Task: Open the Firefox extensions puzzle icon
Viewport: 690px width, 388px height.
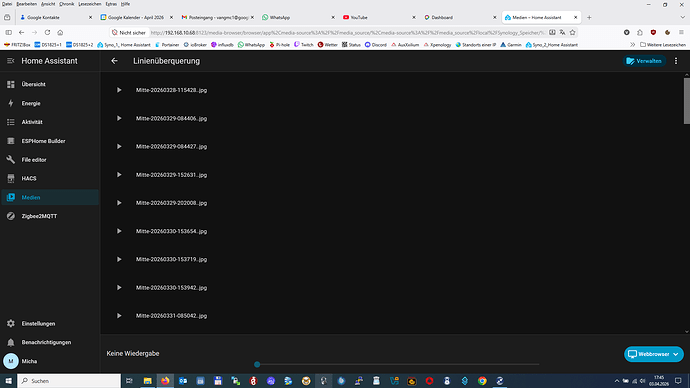Action: (640, 33)
